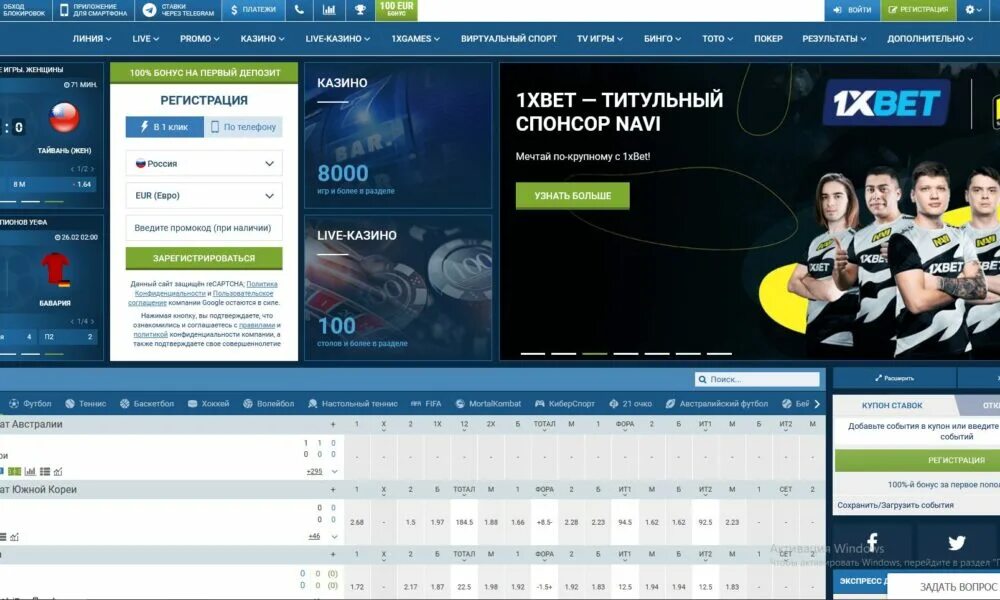Select the Футбол sport filter

point(30,404)
